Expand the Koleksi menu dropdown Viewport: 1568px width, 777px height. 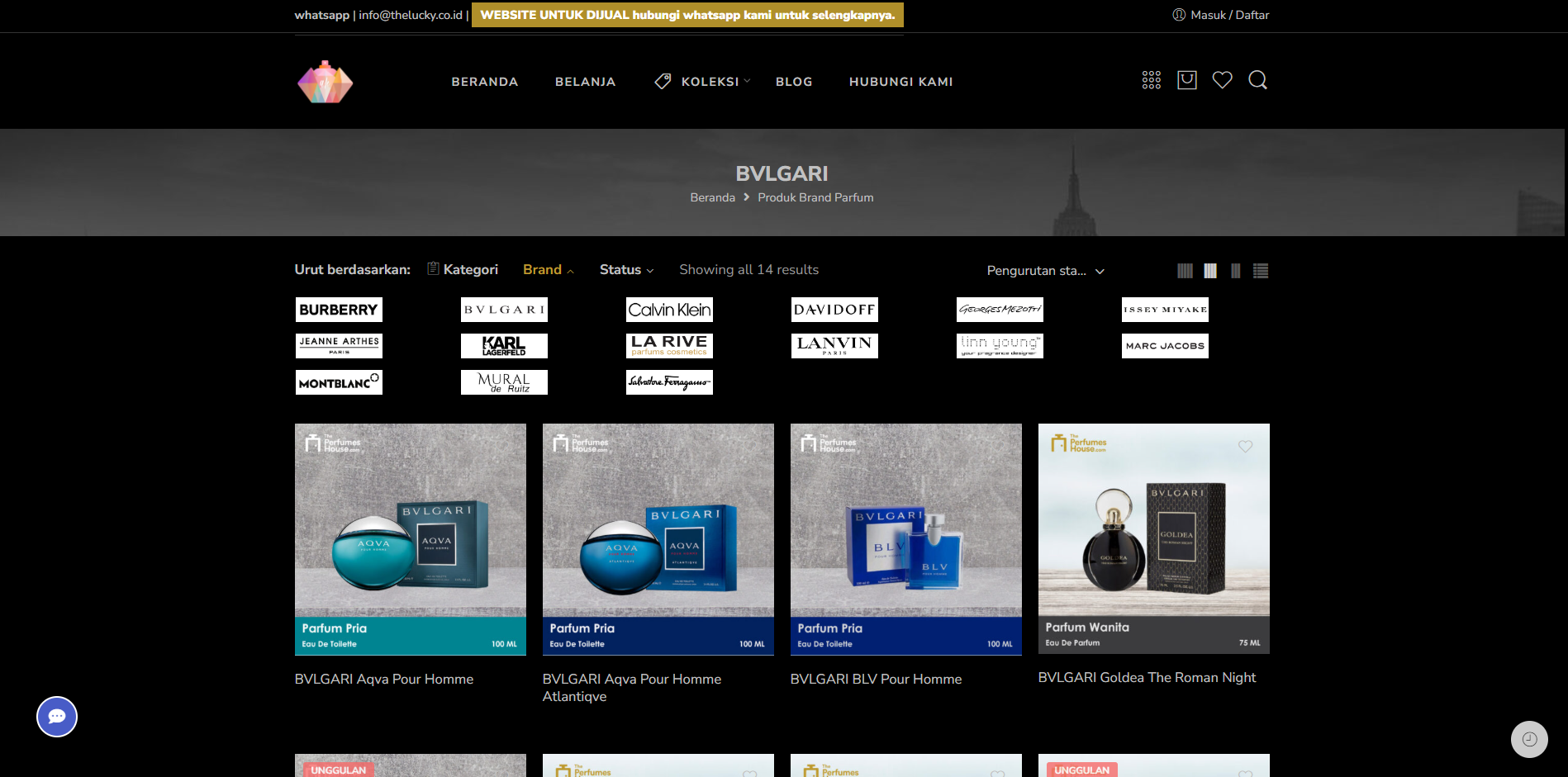(702, 82)
